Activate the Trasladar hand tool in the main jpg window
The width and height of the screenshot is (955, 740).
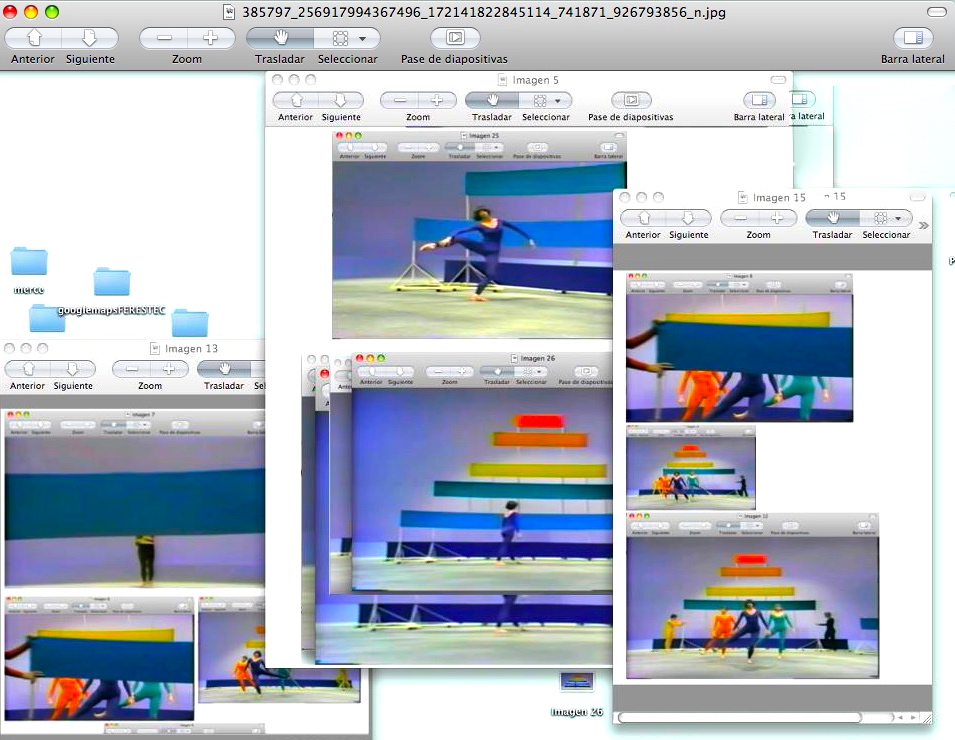(280, 38)
